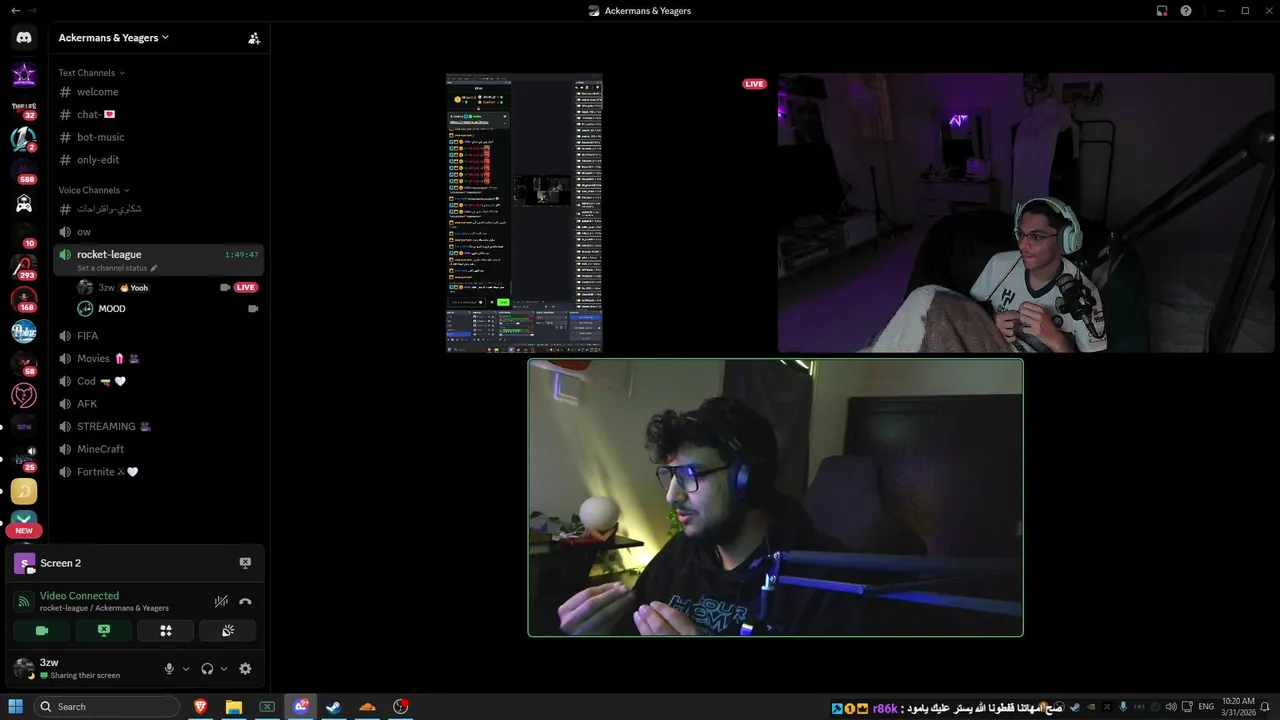Toggle camera on/off button
This screenshot has height=720, width=1280.
pyautogui.click(x=42, y=630)
